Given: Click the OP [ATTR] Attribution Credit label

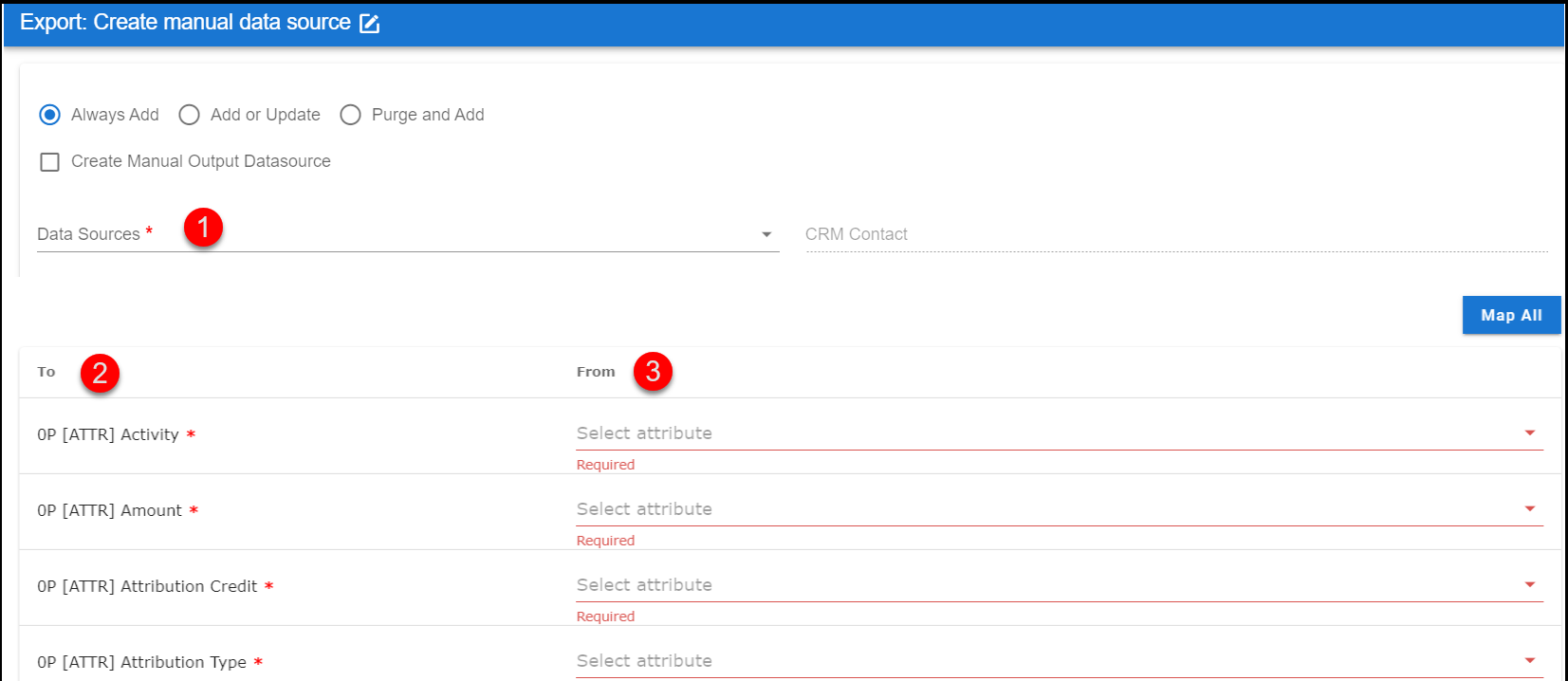Looking at the screenshot, I should [x=147, y=586].
